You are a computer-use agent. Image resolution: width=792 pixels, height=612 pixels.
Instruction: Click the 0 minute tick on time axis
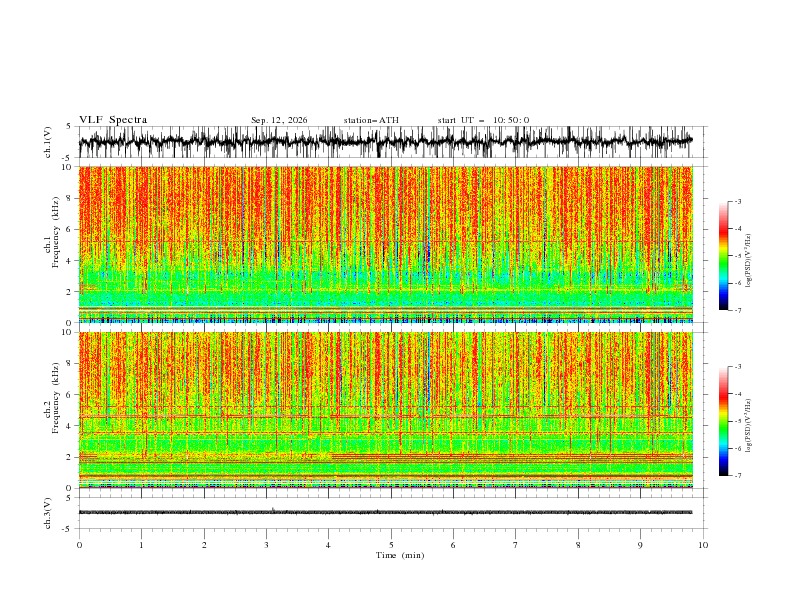79,545
